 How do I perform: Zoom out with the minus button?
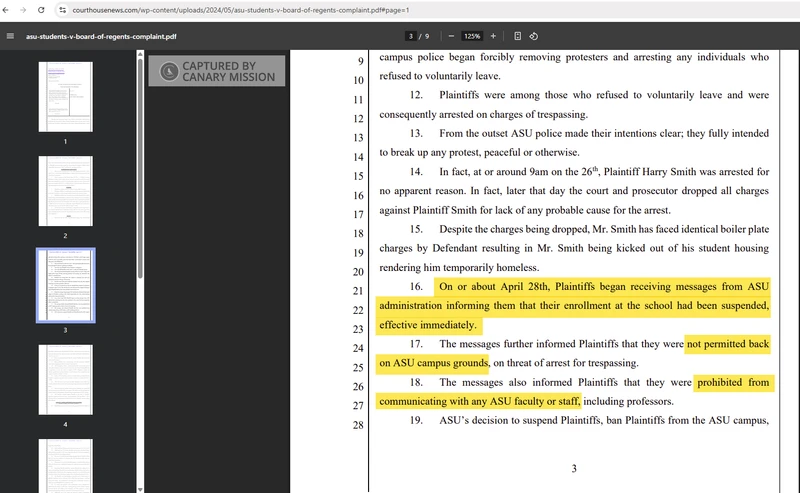(451, 36)
